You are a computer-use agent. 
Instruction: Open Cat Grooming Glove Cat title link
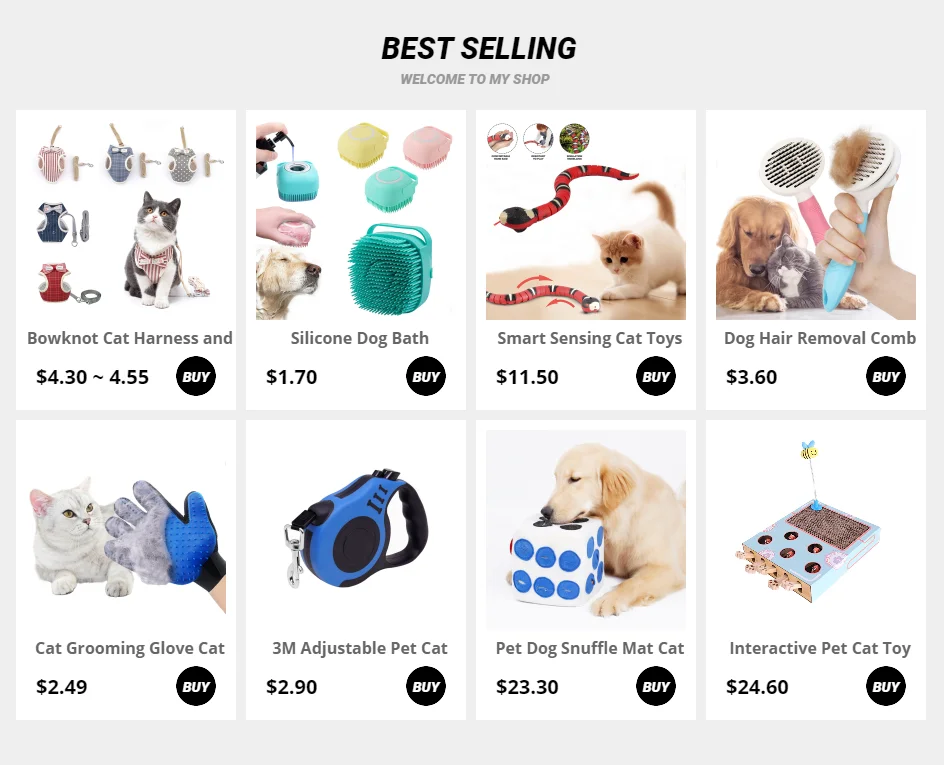coord(129,648)
